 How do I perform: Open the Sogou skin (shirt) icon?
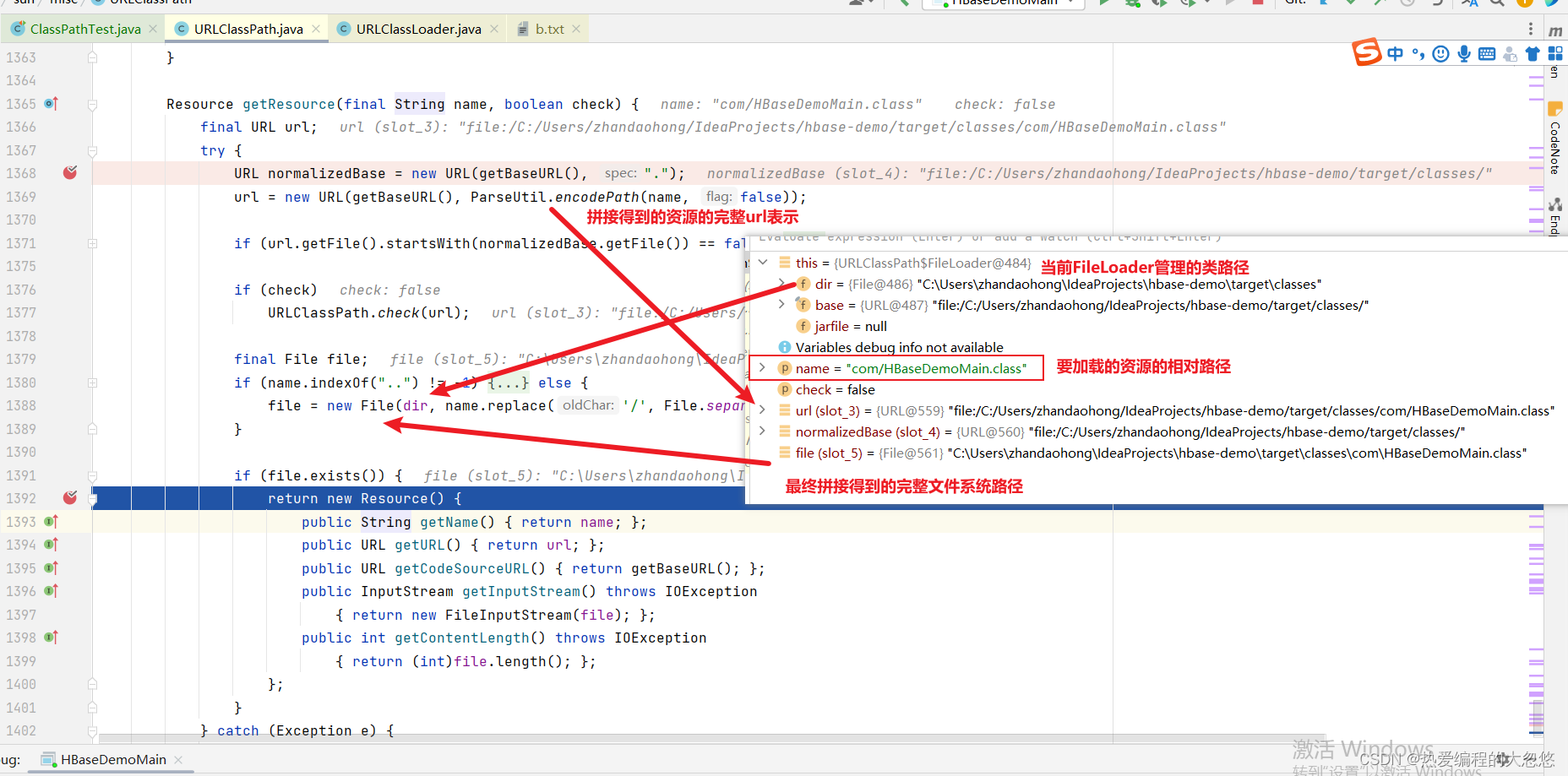coord(1533,54)
